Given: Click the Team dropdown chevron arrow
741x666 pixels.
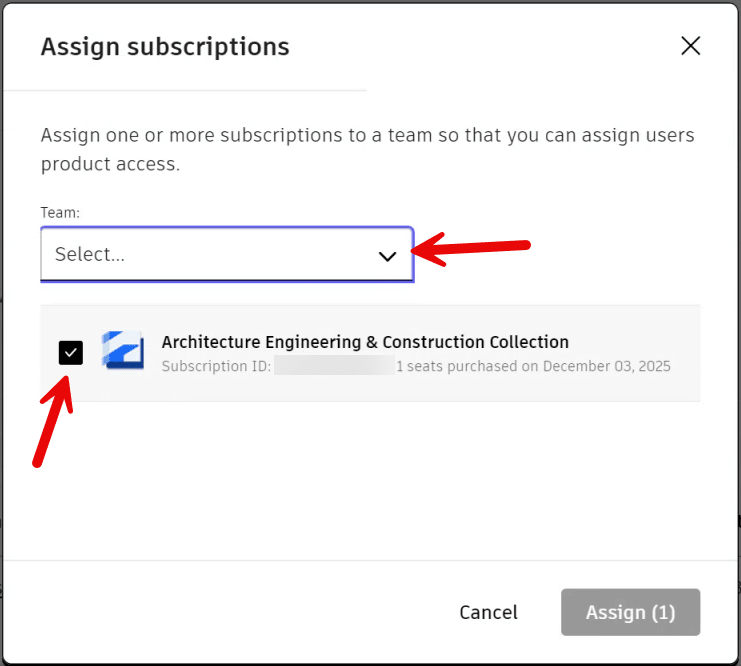Looking at the screenshot, I should (x=387, y=256).
